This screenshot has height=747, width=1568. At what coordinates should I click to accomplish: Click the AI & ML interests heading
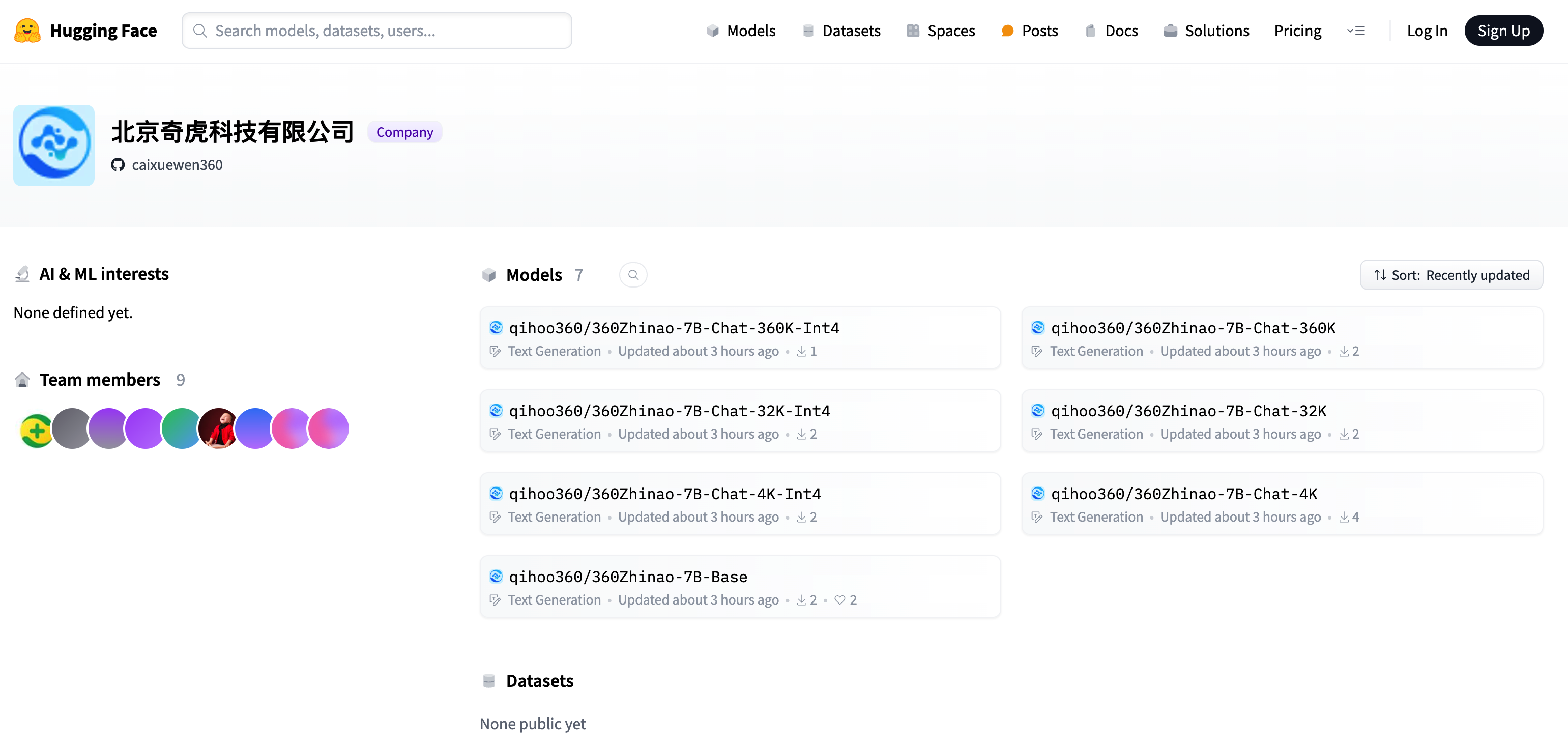(x=104, y=274)
